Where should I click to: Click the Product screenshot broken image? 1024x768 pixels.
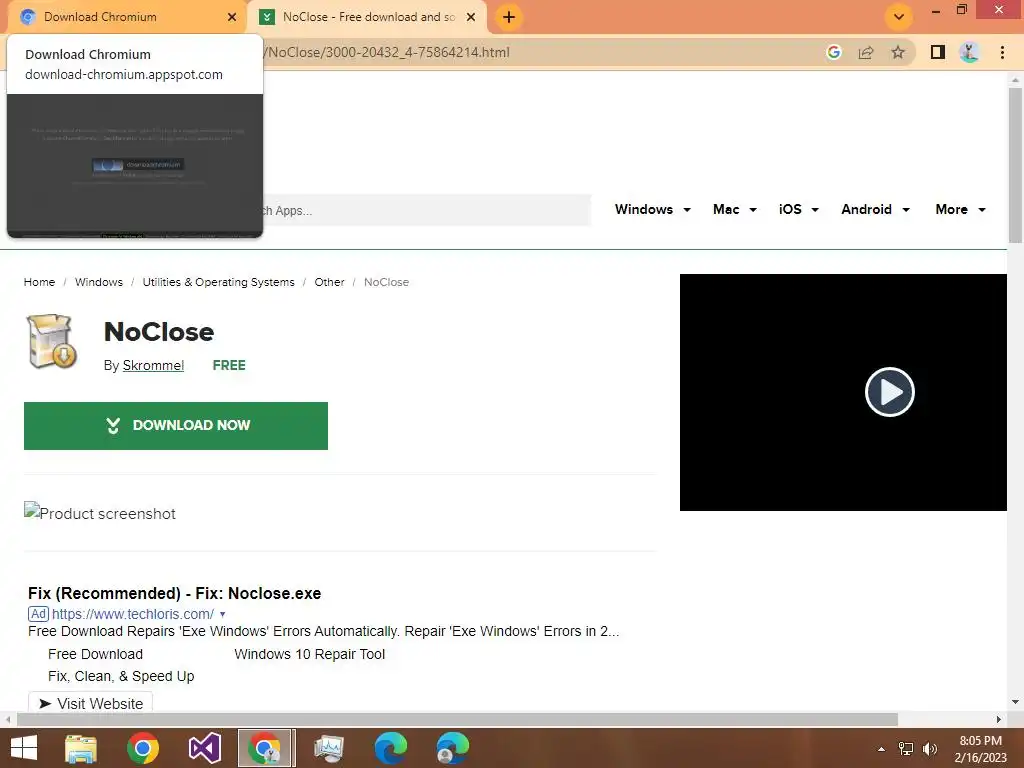[x=100, y=513]
